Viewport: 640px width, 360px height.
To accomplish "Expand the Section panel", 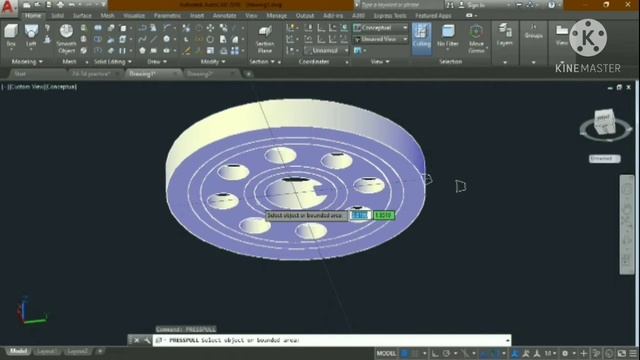I will tap(262, 62).
